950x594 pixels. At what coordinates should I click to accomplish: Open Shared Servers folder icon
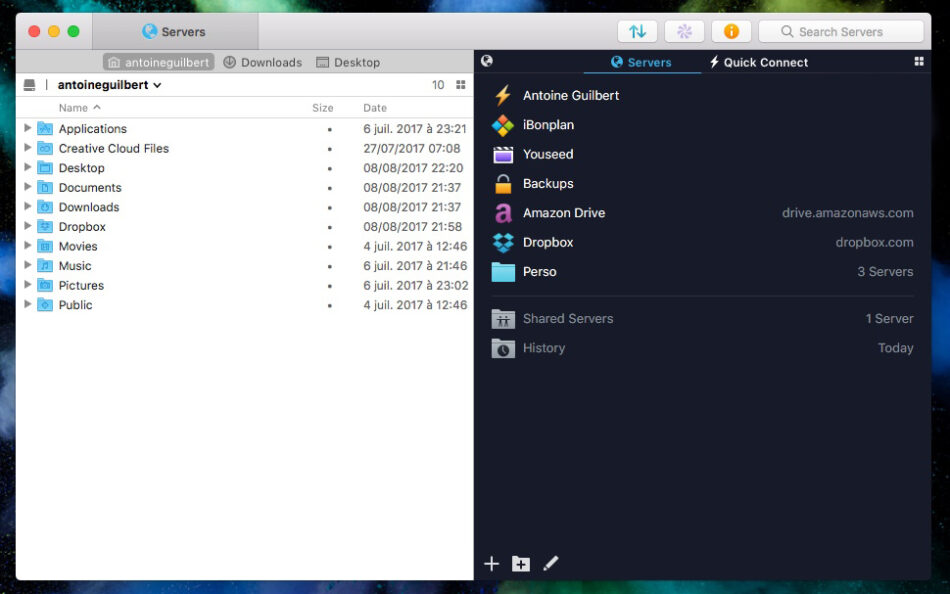pos(503,319)
